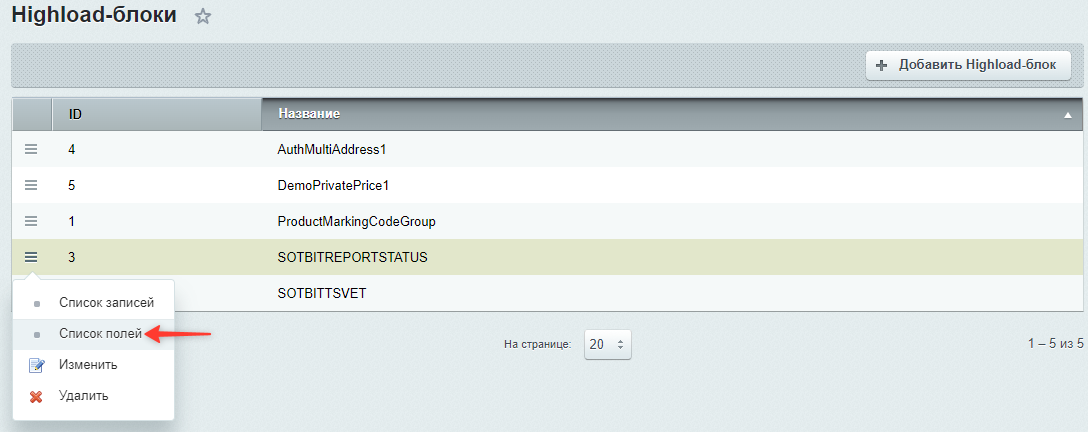Screen dimensions: 1088x432
Task: Choose Список полей in context menu
Action: click(x=101, y=334)
